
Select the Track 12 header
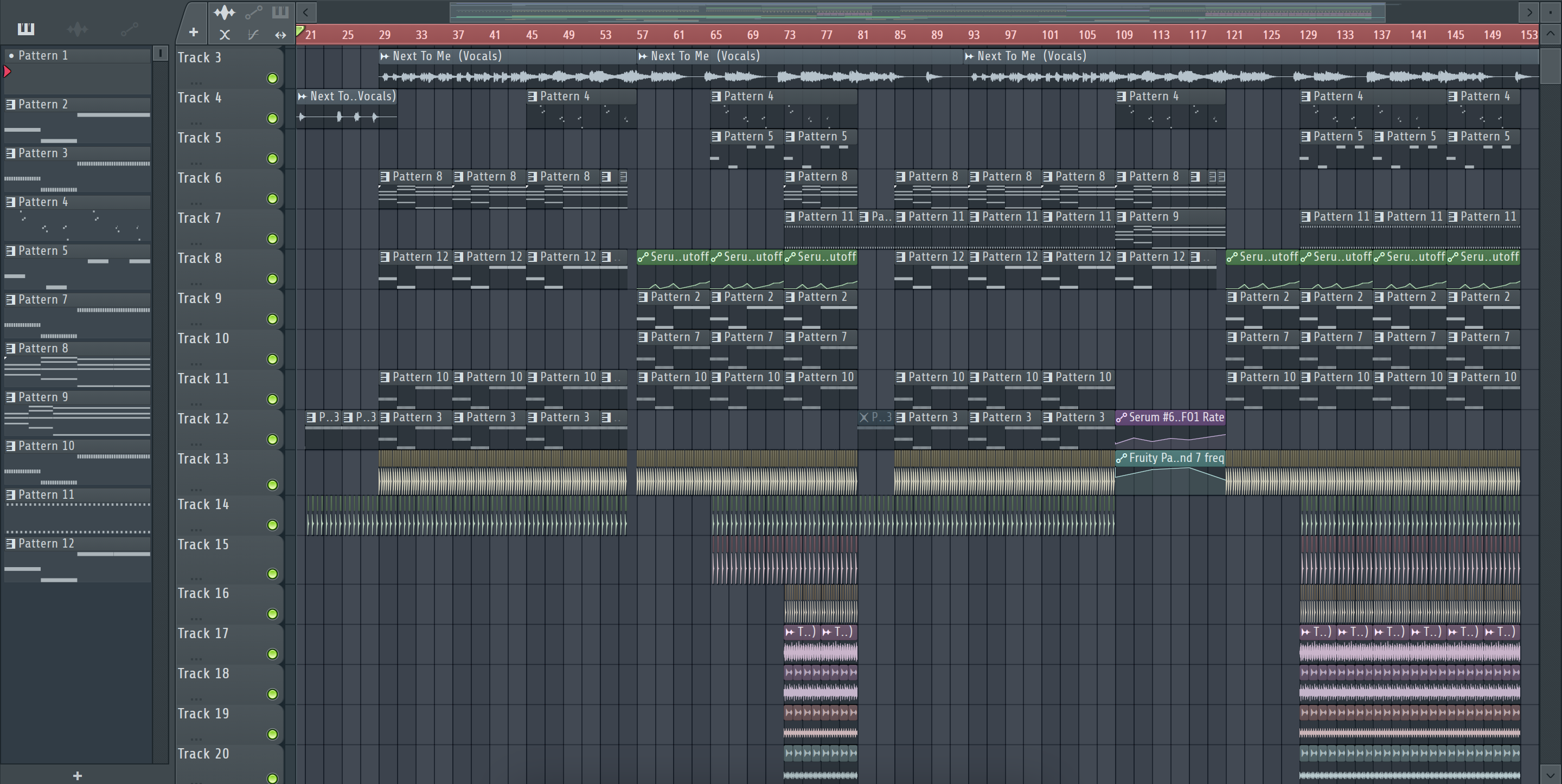coord(229,429)
